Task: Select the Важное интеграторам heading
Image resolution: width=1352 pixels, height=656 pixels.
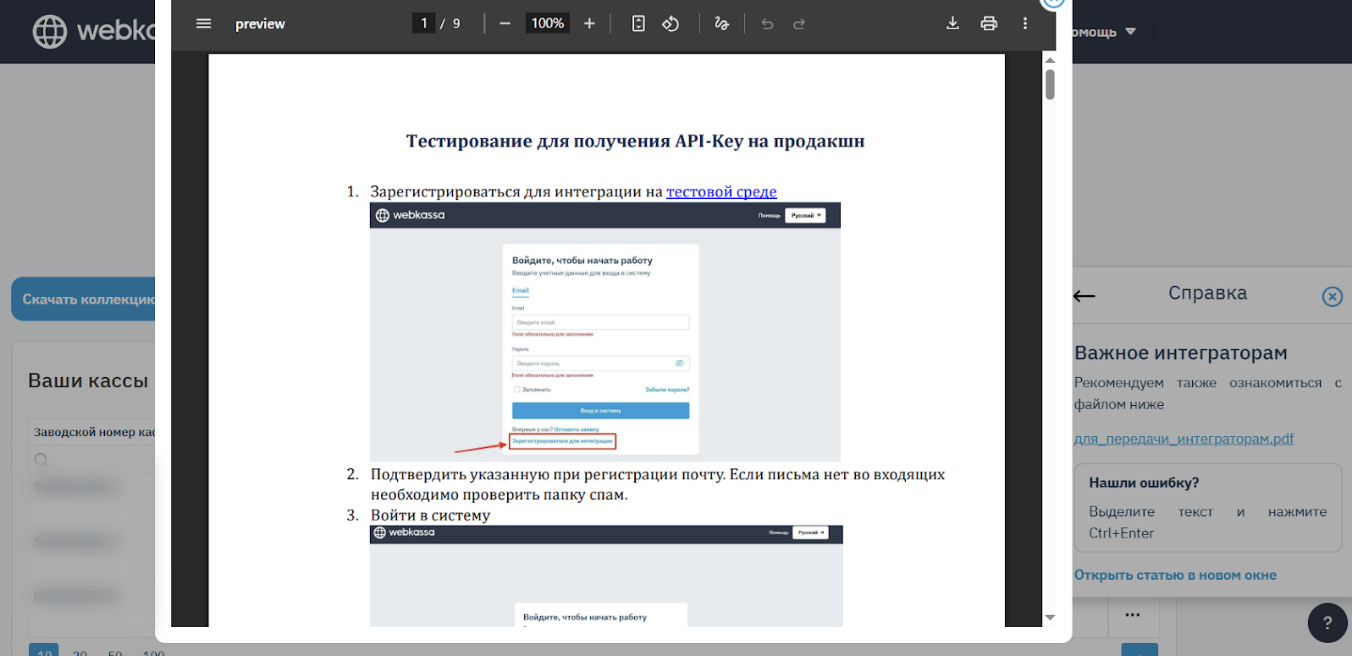Action: 1181,353
